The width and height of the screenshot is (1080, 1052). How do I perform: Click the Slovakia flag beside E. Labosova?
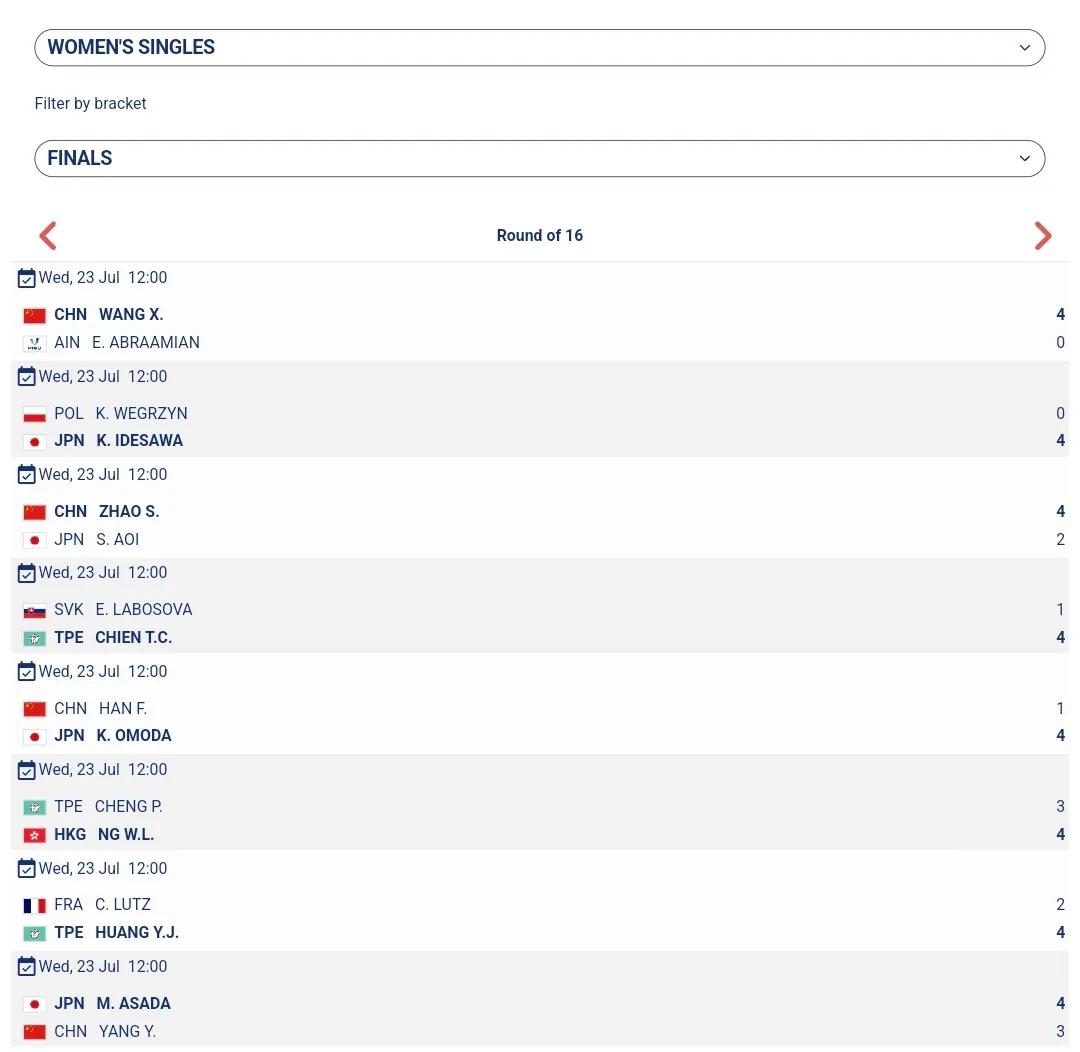point(34,610)
